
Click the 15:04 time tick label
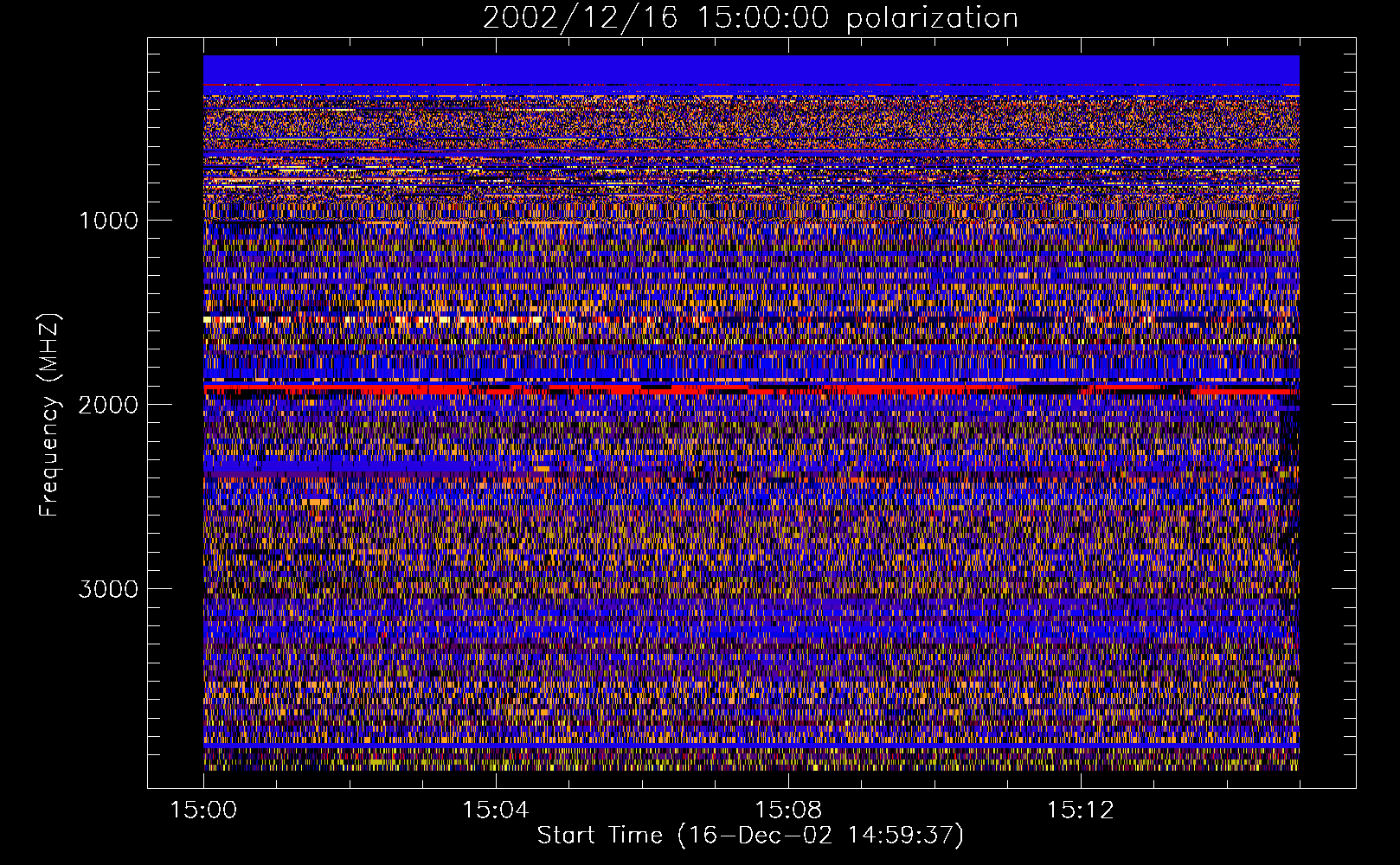[495, 811]
